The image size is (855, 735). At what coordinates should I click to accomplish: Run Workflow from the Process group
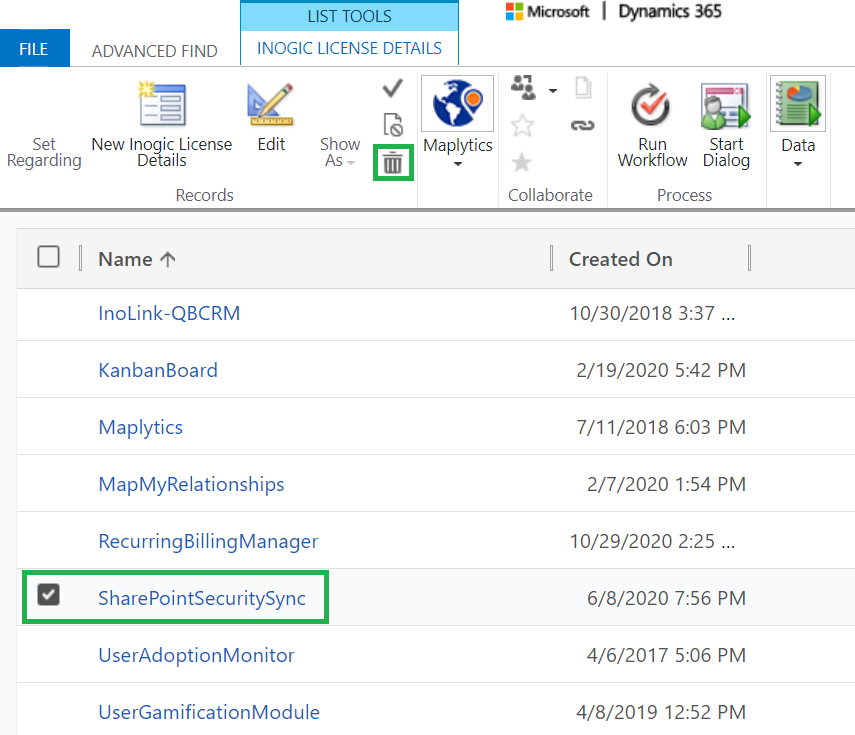point(652,126)
